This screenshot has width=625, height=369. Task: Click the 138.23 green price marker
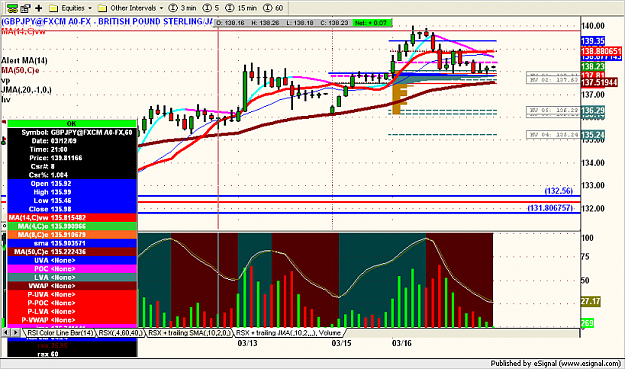pos(593,67)
